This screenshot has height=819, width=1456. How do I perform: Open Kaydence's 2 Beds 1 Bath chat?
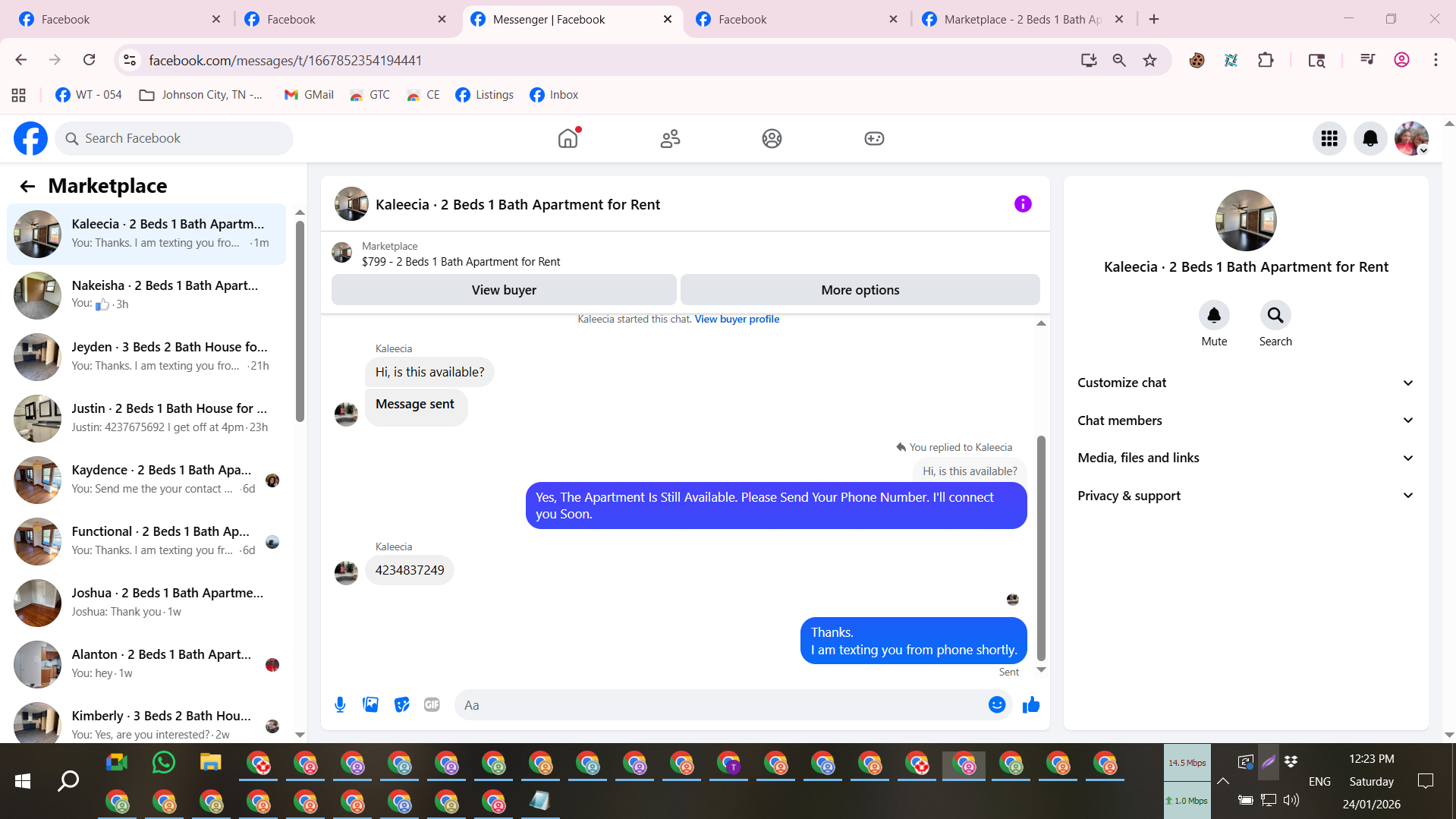point(146,480)
